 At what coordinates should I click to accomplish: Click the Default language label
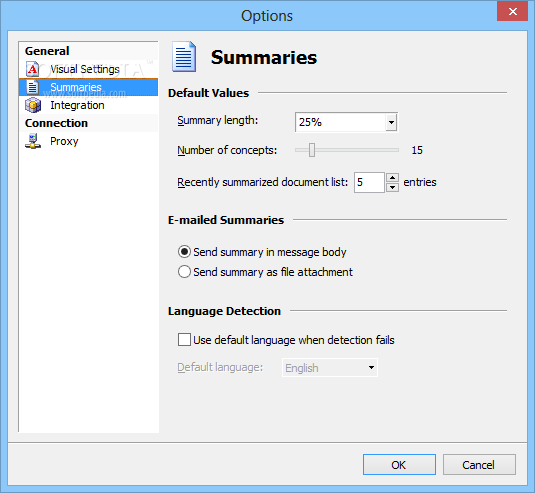(220, 367)
